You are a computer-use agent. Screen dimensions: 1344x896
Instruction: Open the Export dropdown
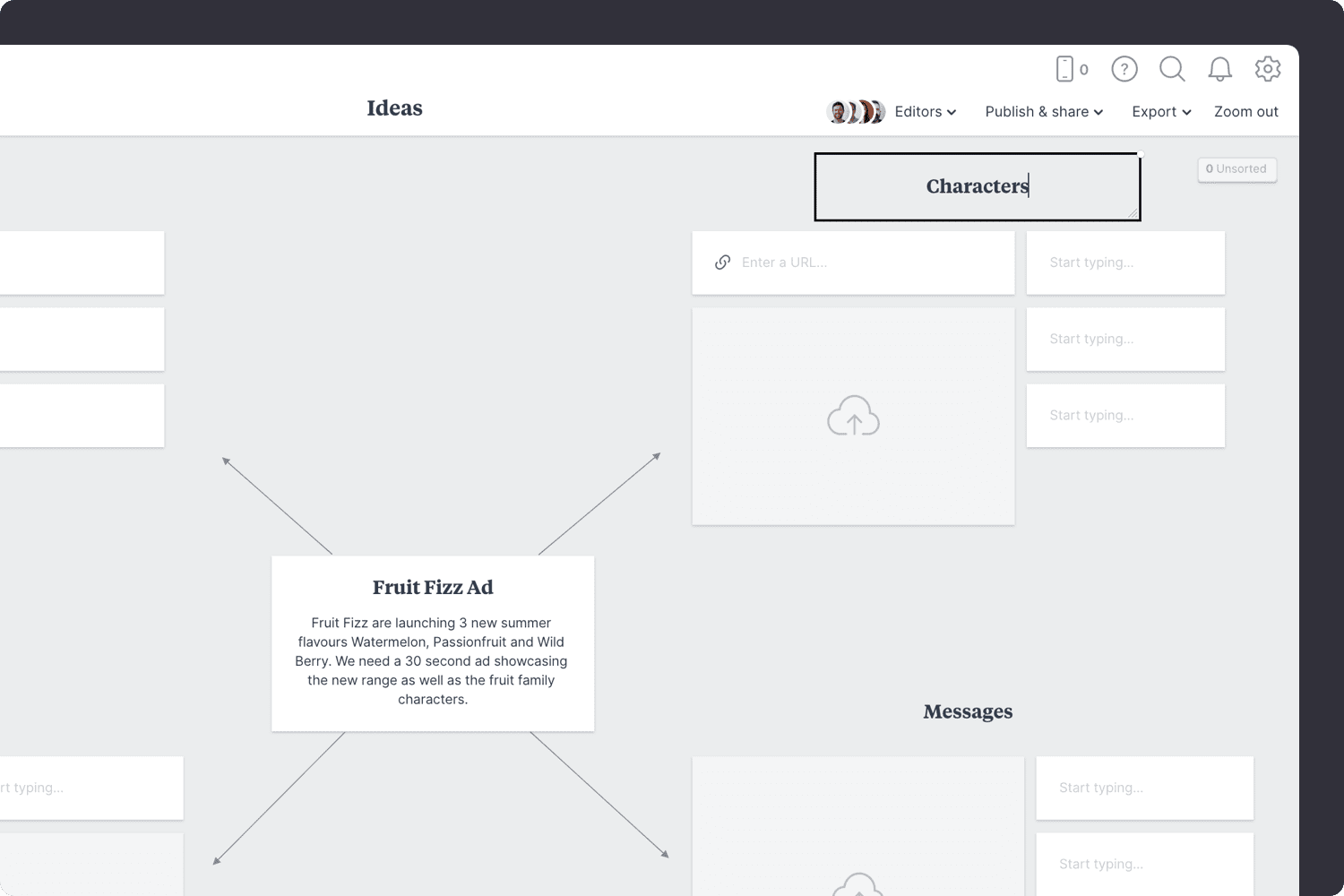[x=1161, y=112]
